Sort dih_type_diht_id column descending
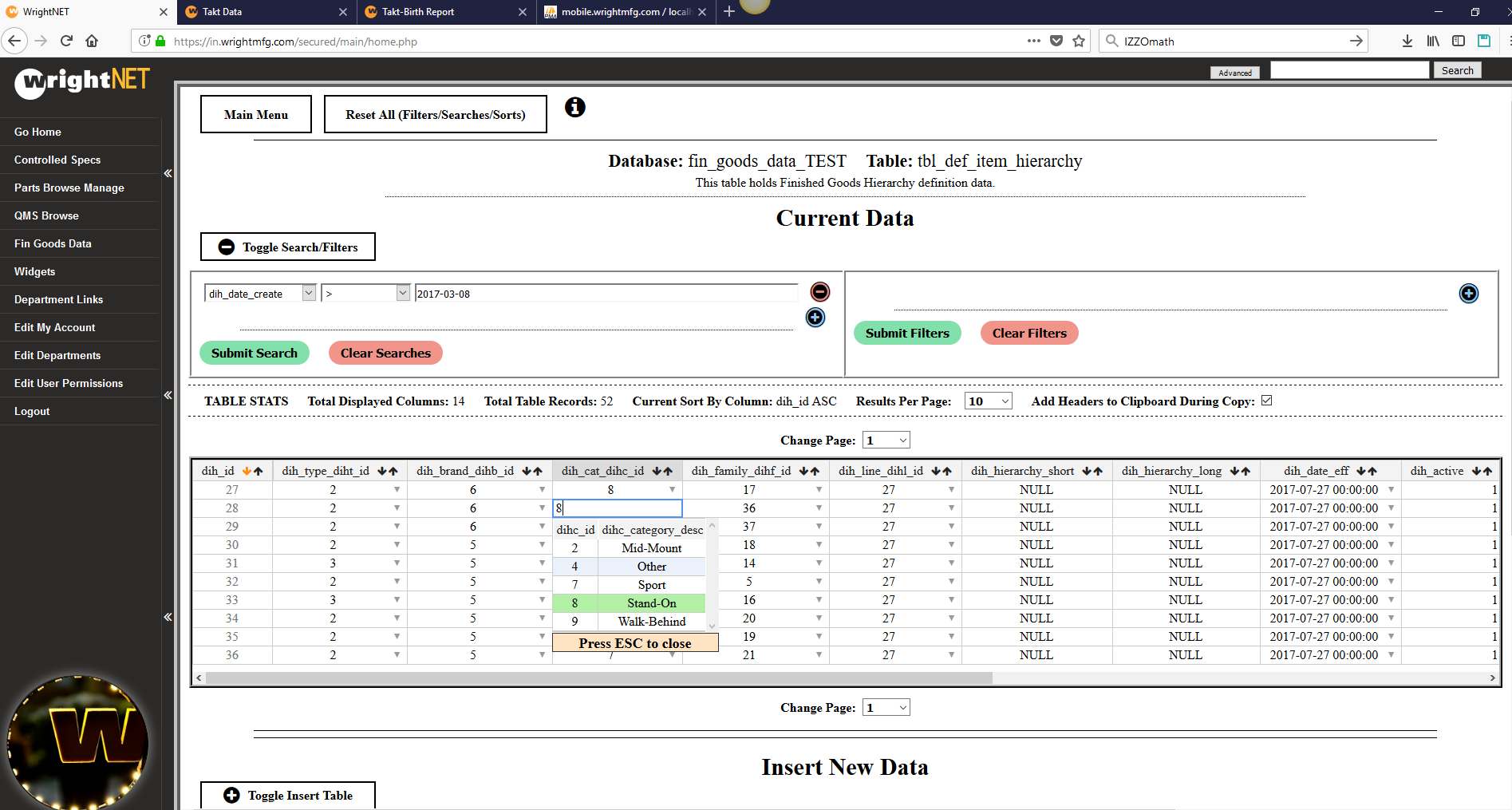Screen dimensions: 1512x810 [382, 472]
